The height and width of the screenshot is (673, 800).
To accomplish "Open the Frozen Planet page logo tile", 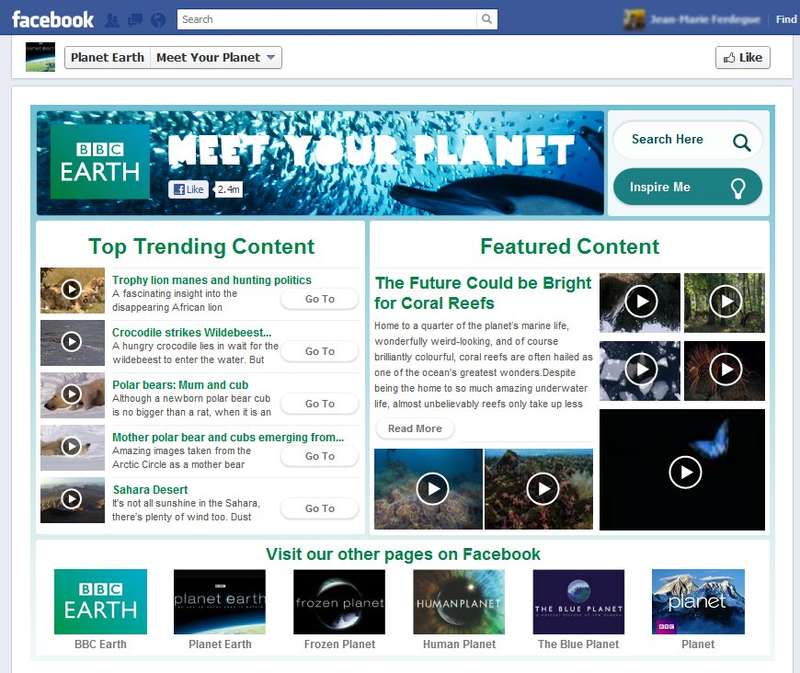I will coord(339,602).
